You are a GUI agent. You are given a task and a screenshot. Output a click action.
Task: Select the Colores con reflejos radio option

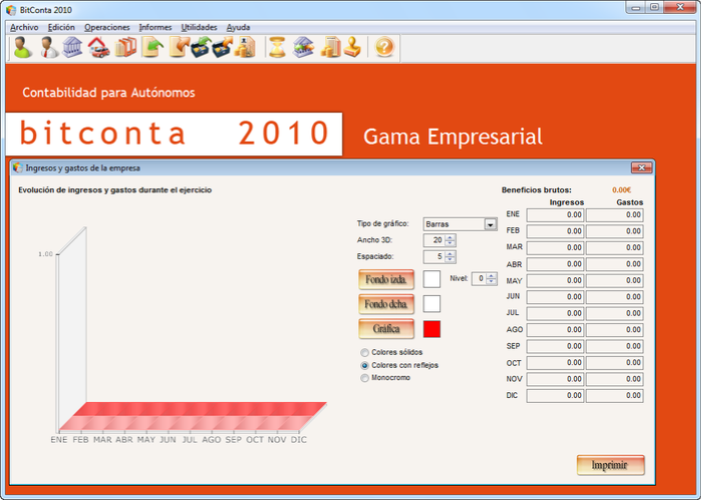(365, 365)
